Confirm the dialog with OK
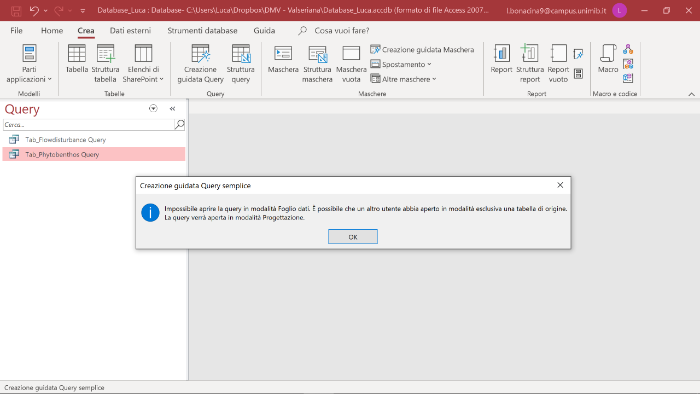The width and height of the screenshot is (700, 394). (x=353, y=237)
